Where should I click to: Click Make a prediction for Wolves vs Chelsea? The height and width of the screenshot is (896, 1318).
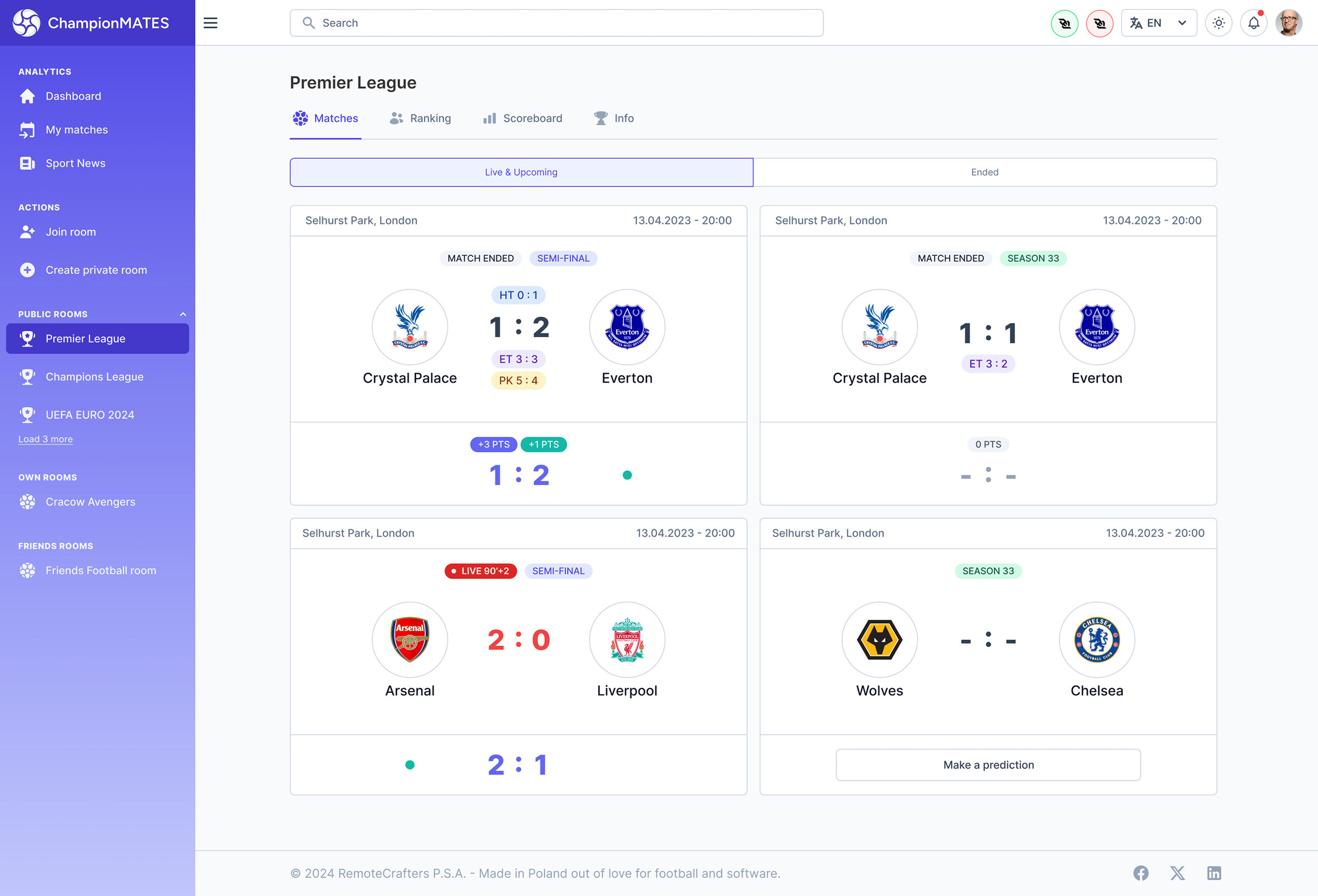[x=988, y=765]
